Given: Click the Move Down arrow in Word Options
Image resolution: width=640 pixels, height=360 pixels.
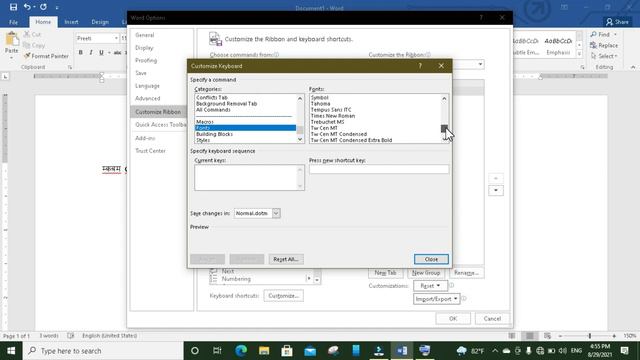Looking at the screenshot, I should pyautogui.click(x=496, y=190).
